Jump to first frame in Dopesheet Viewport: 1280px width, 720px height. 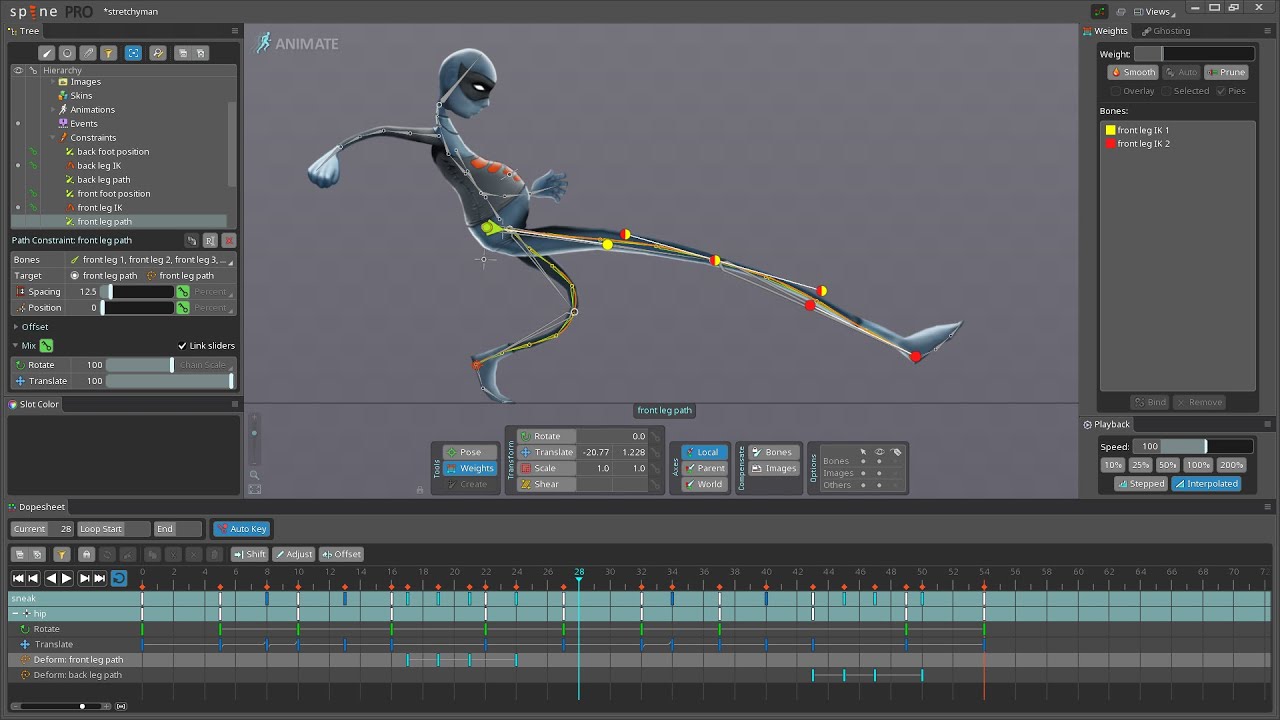tap(18, 578)
